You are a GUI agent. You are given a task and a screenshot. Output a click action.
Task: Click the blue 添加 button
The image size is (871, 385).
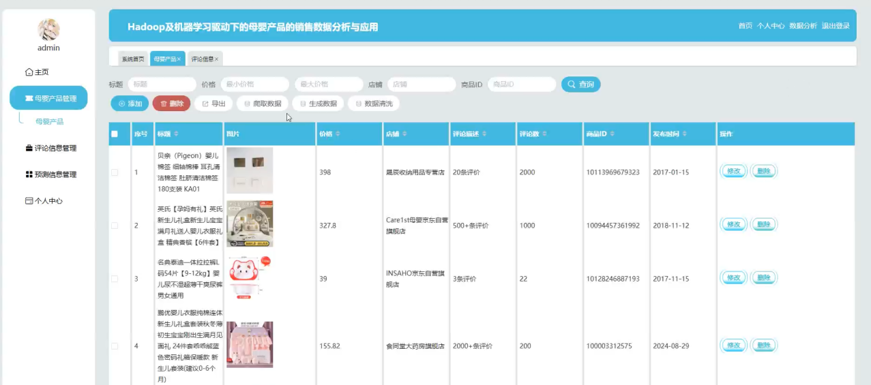click(x=129, y=103)
